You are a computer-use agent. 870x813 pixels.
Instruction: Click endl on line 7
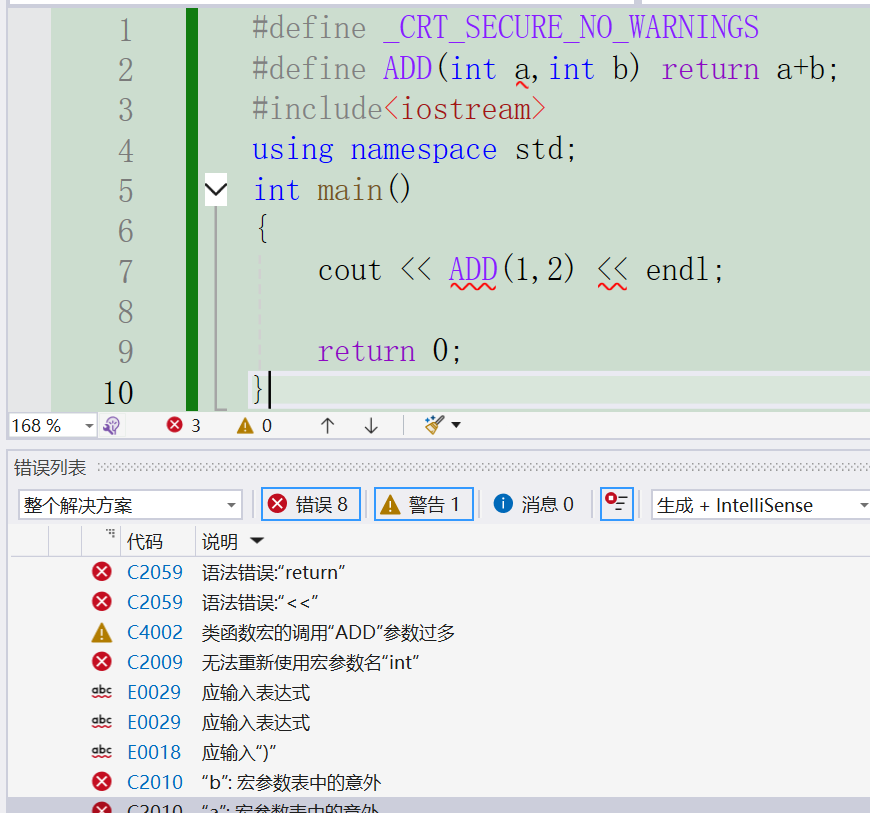(x=677, y=270)
